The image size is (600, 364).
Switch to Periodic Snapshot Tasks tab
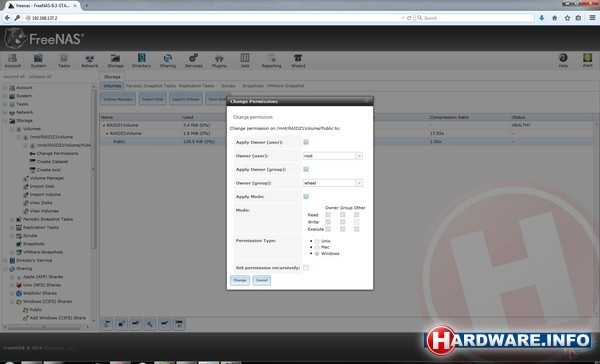pyautogui.click(x=151, y=86)
